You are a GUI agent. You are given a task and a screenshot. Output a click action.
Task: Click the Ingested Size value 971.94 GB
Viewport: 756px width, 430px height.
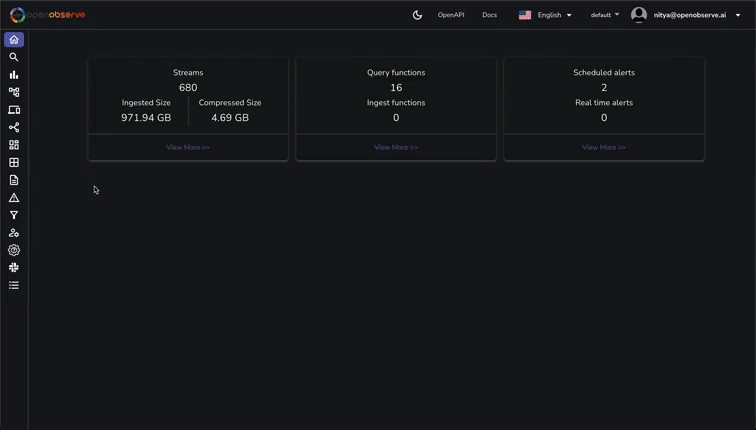click(146, 118)
